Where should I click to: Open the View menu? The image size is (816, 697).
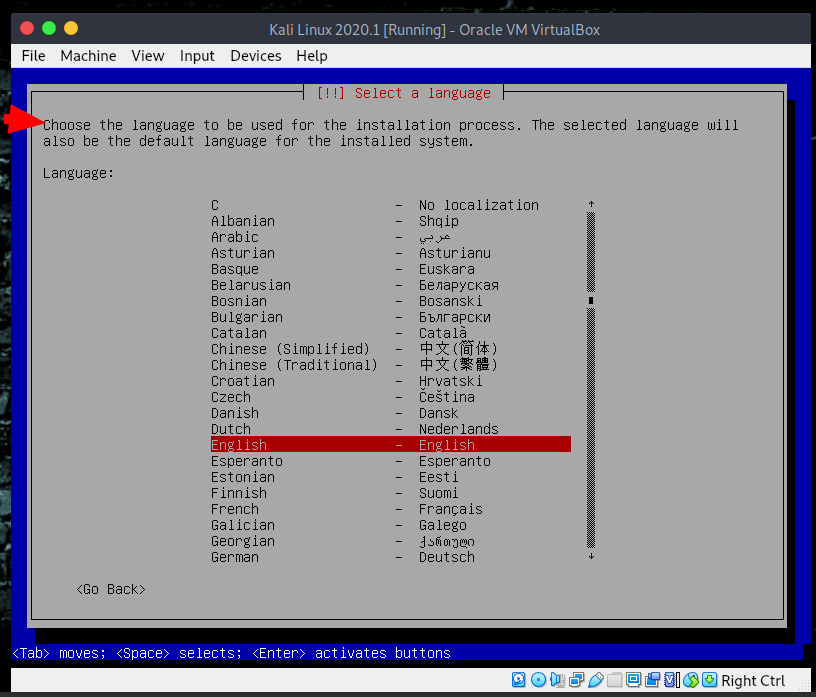pyautogui.click(x=148, y=56)
